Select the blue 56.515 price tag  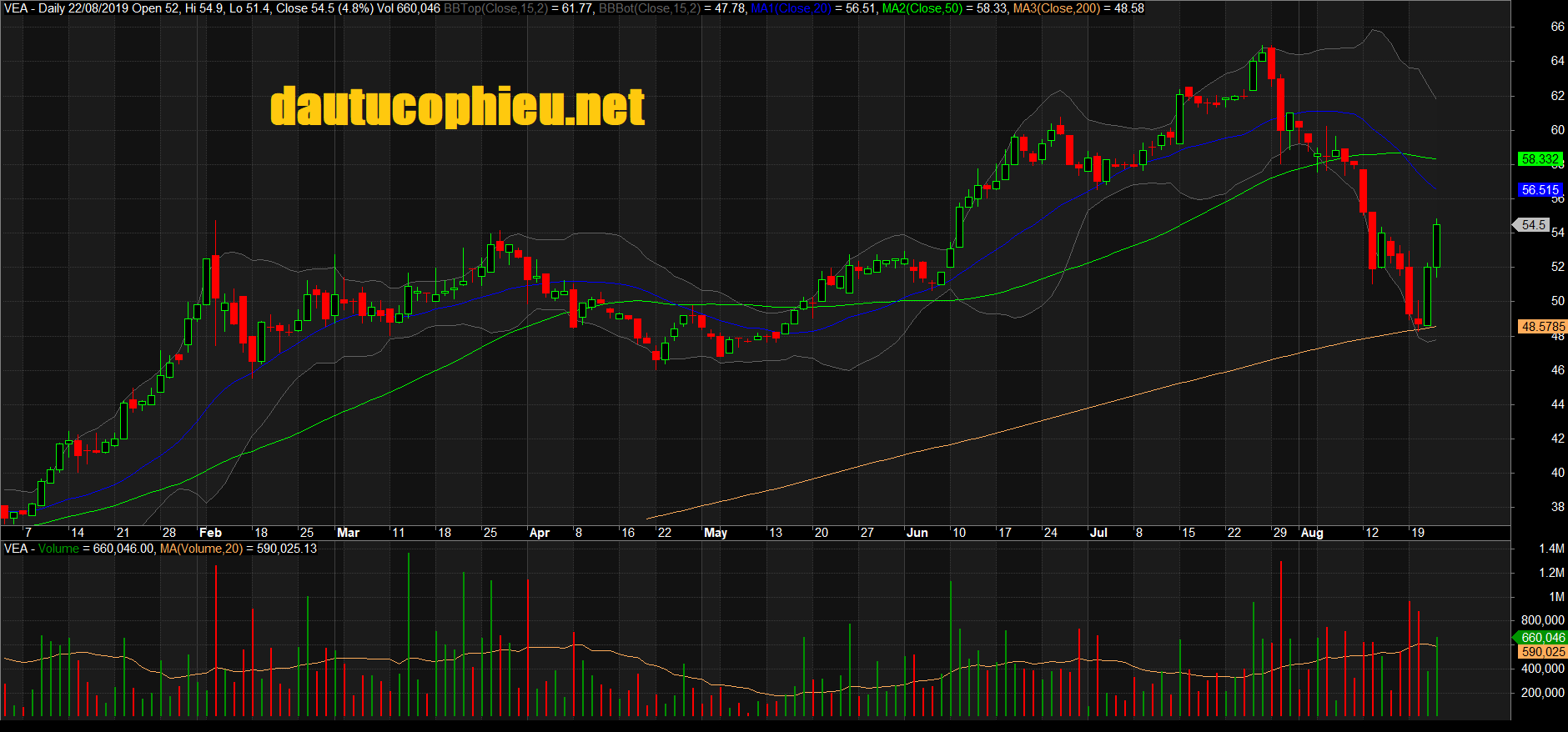click(x=1539, y=190)
